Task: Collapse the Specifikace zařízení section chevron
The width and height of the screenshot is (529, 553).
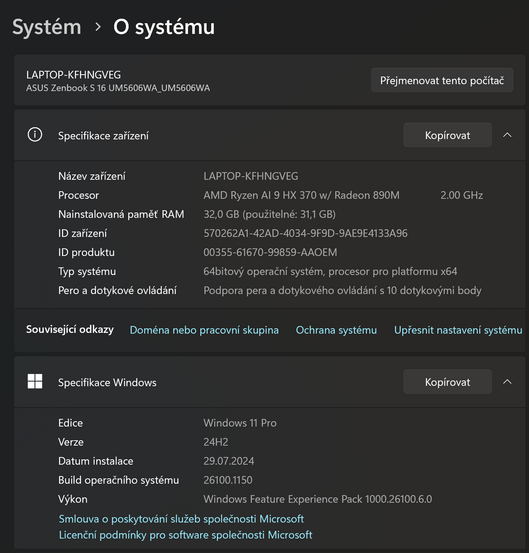Action: (507, 135)
